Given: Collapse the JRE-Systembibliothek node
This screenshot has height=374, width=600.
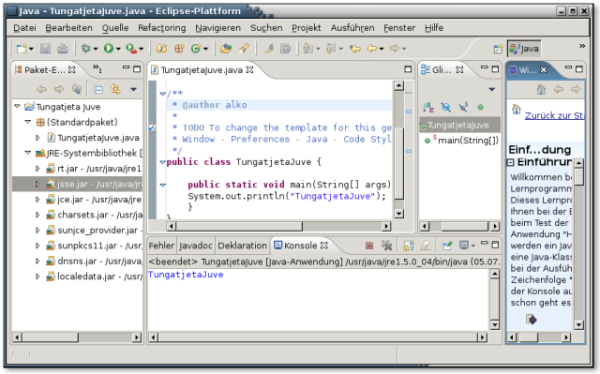Looking at the screenshot, I should pos(28,153).
